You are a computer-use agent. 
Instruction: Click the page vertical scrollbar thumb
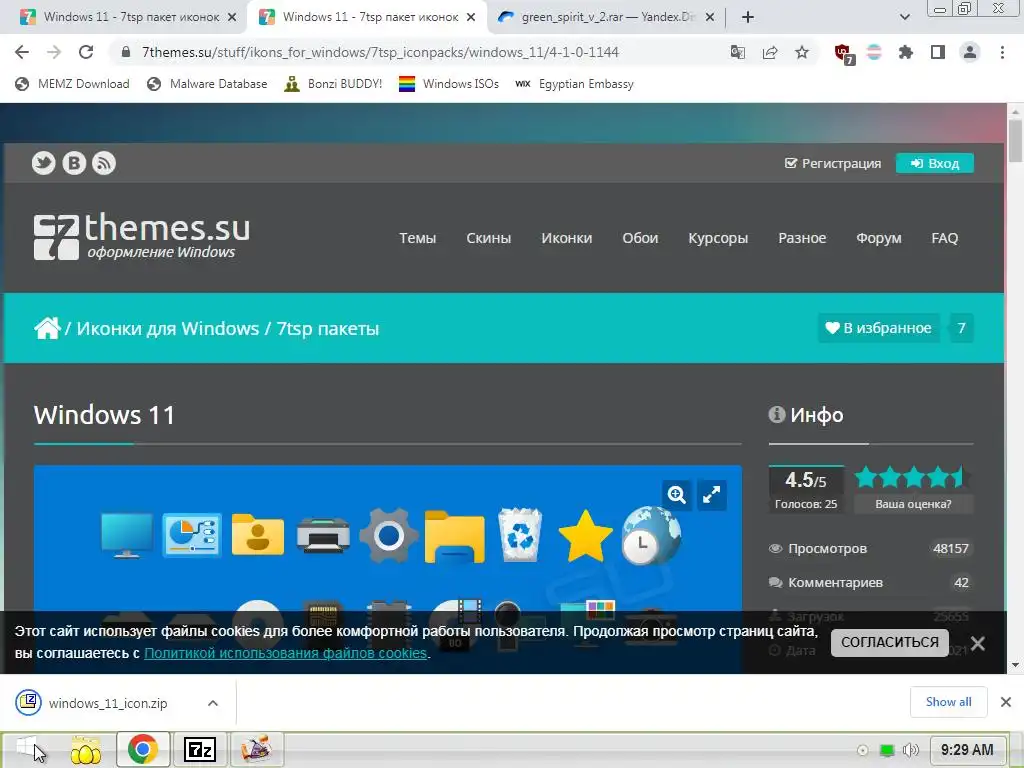coord(1015,140)
